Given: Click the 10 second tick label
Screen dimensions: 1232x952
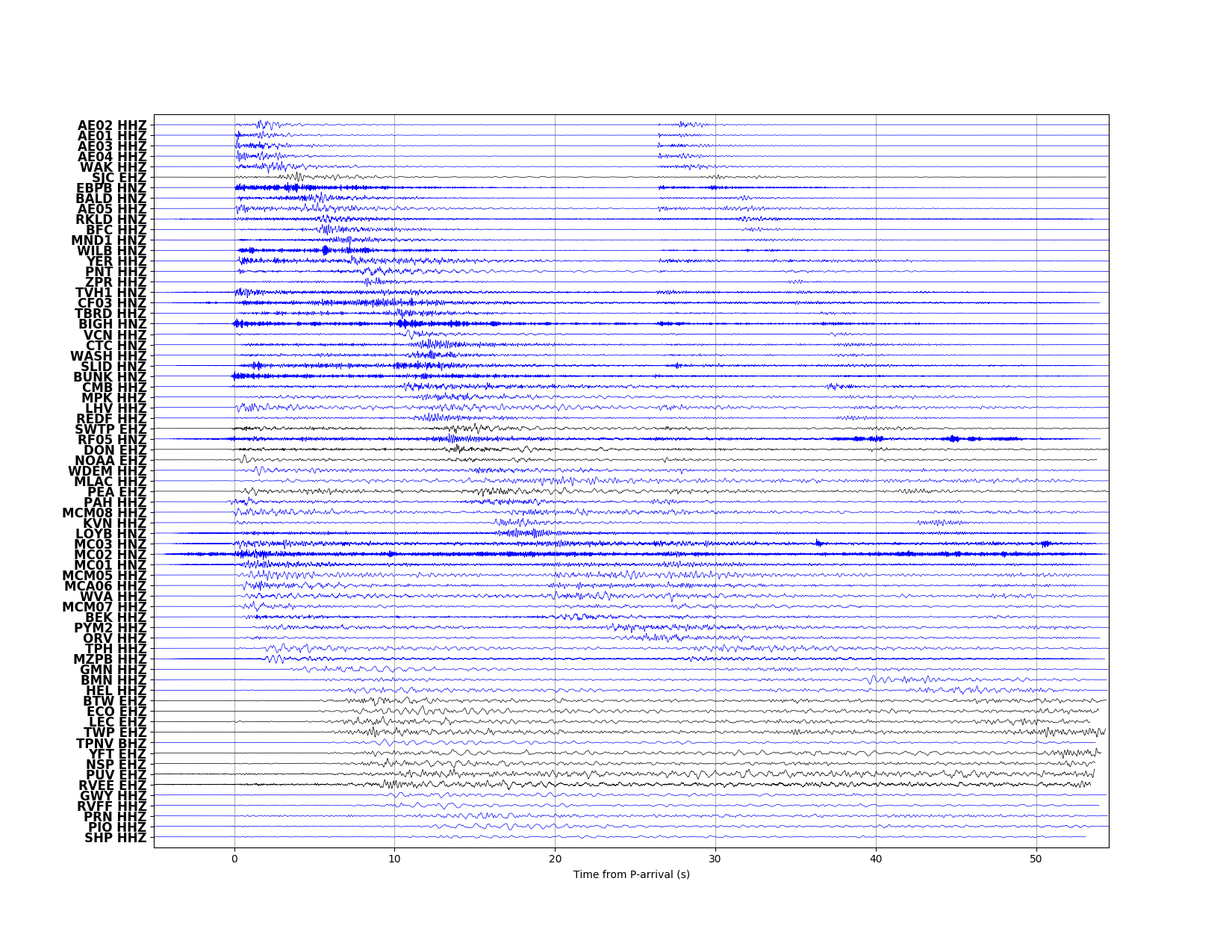Looking at the screenshot, I should pyautogui.click(x=394, y=859).
